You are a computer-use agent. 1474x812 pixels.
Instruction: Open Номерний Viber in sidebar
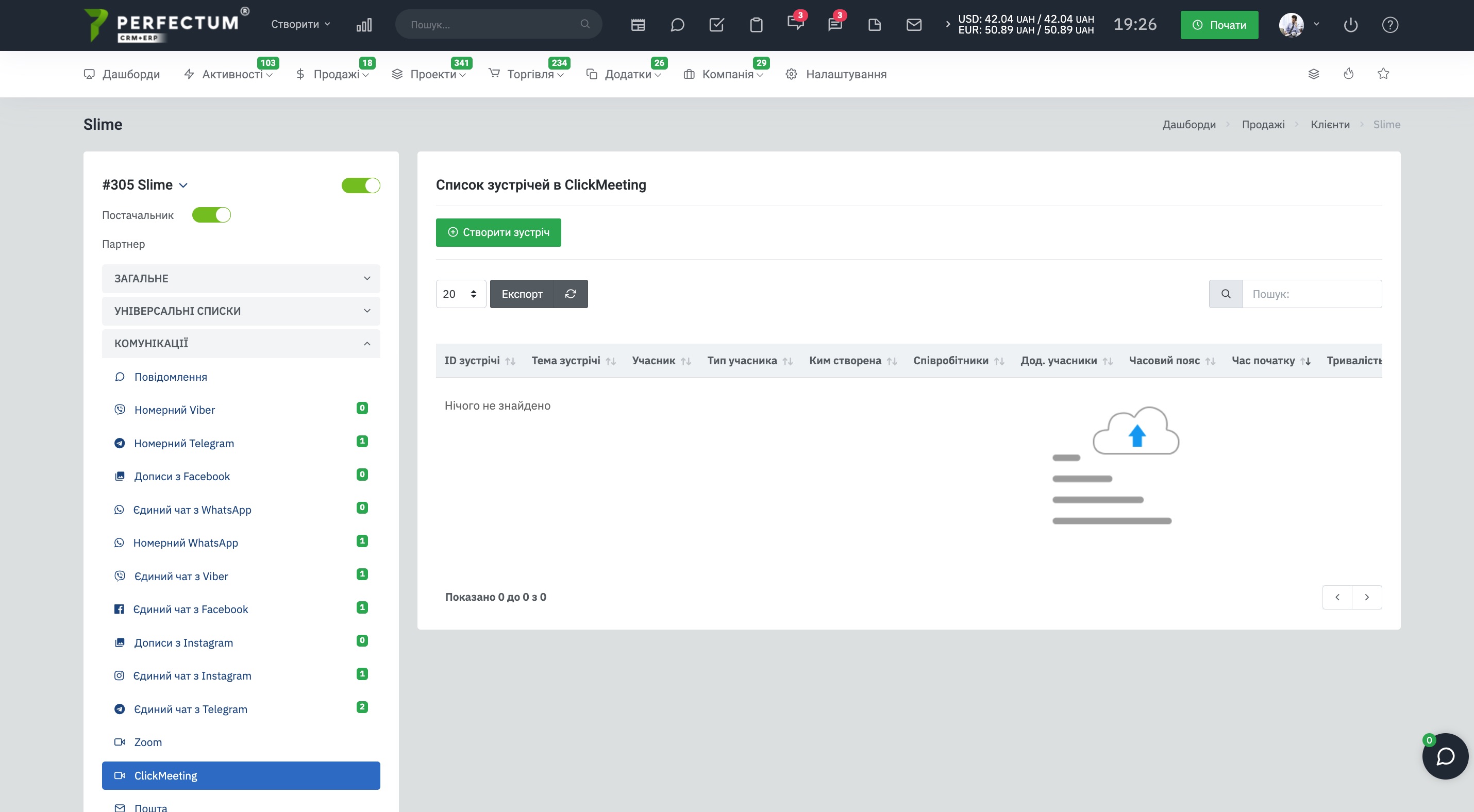(241, 410)
